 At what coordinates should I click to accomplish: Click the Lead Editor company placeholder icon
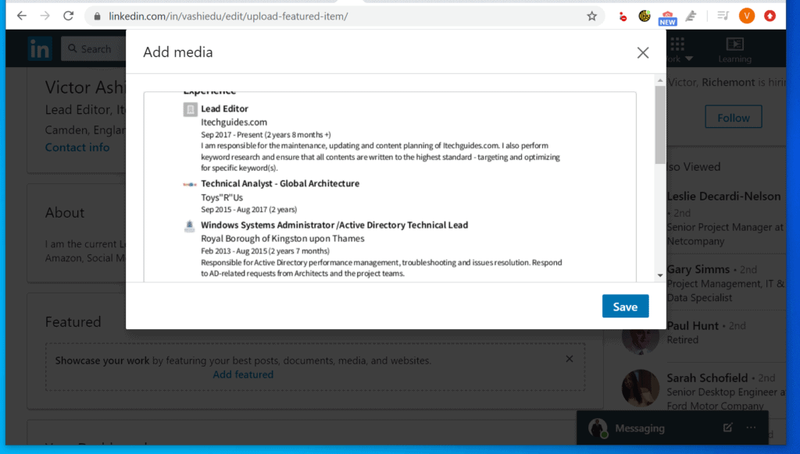[x=190, y=109]
